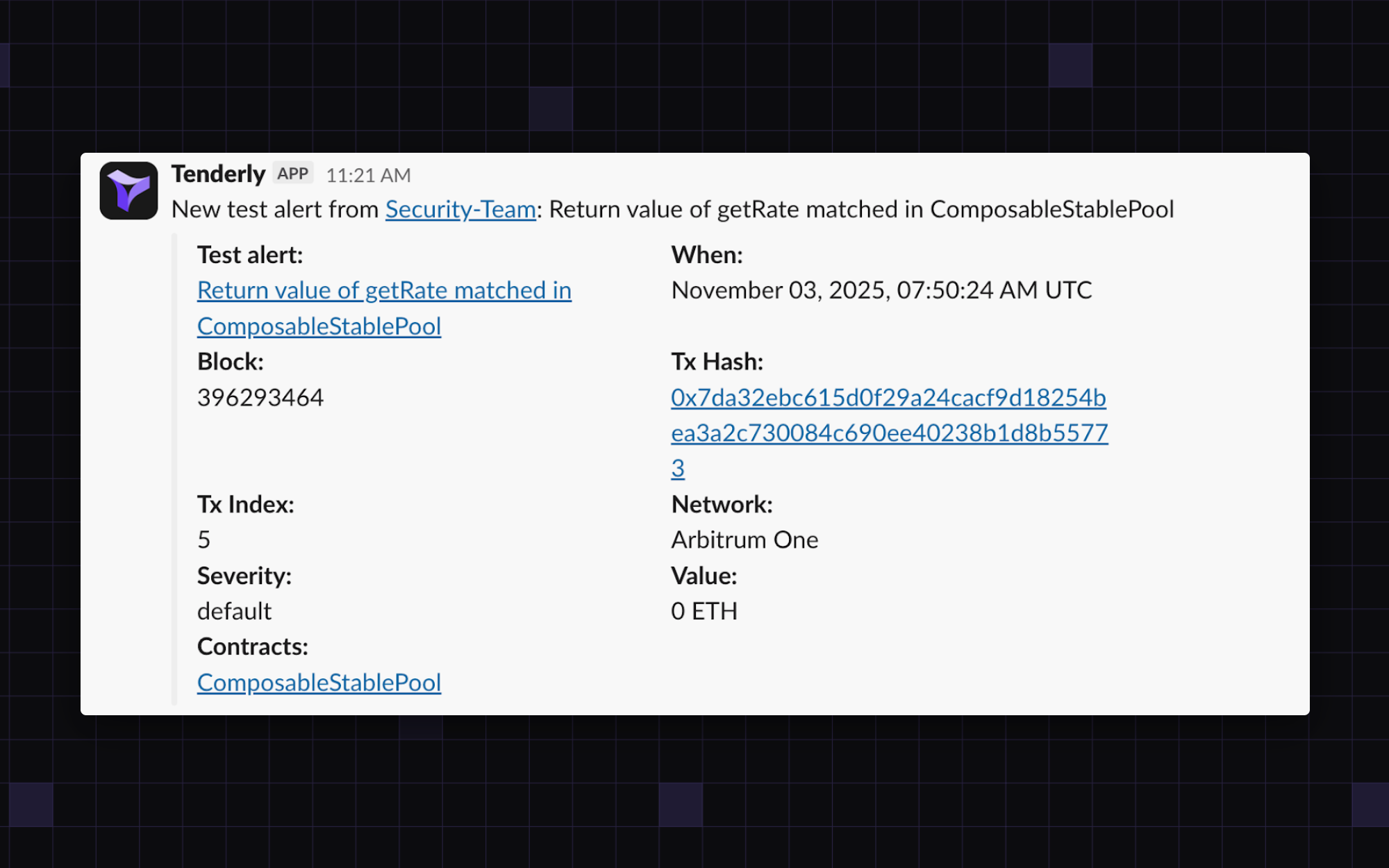Click the Contracts field label
The image size is (1389, 868).
[x=252, y=646]
